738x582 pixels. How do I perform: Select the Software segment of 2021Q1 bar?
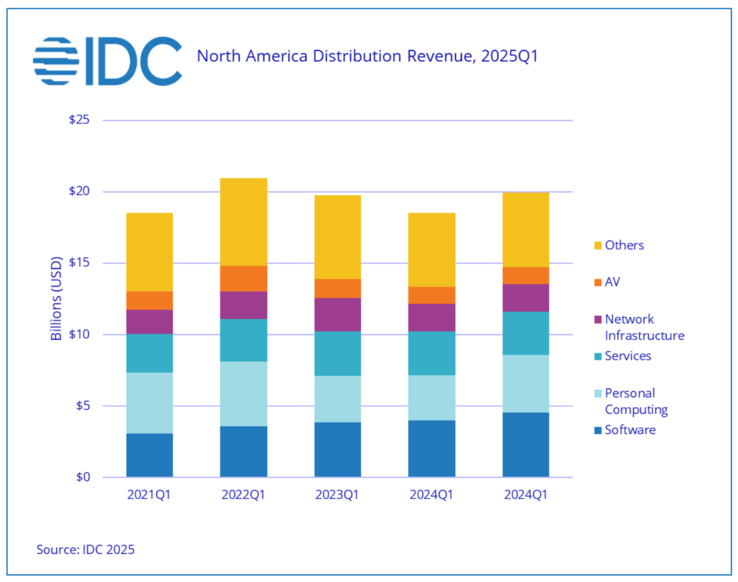(x=149, y=455)
